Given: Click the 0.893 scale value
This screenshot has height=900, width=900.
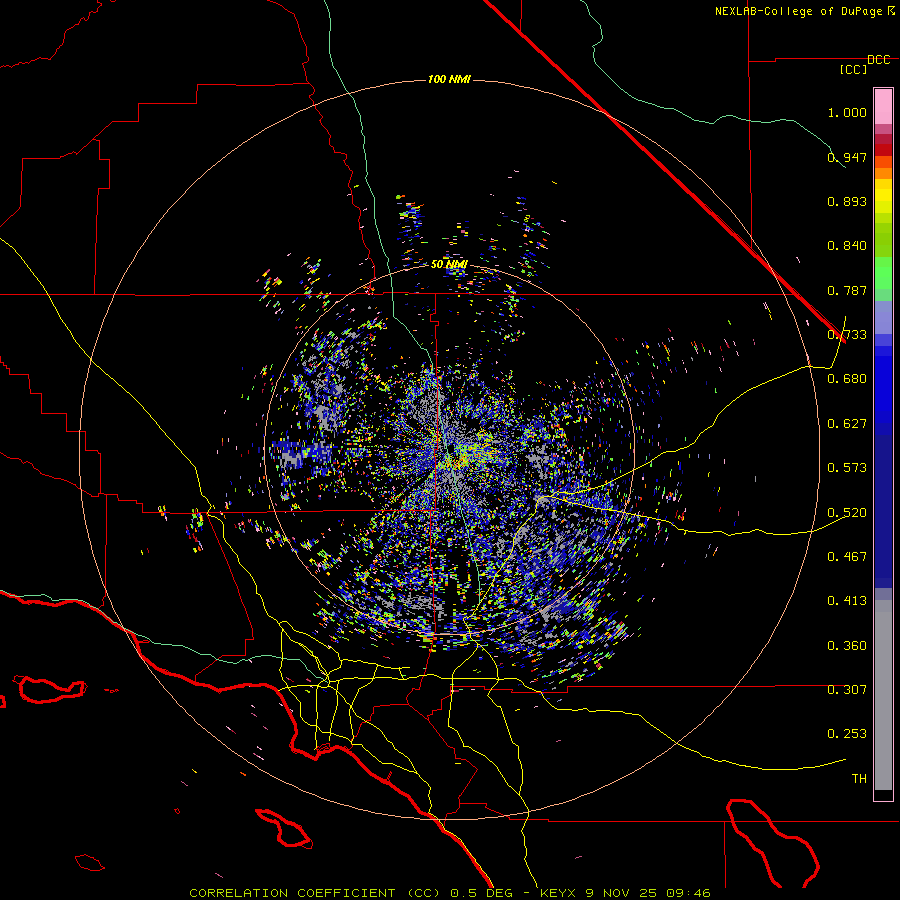Looking at the screenshot, I should click(847, 201).
